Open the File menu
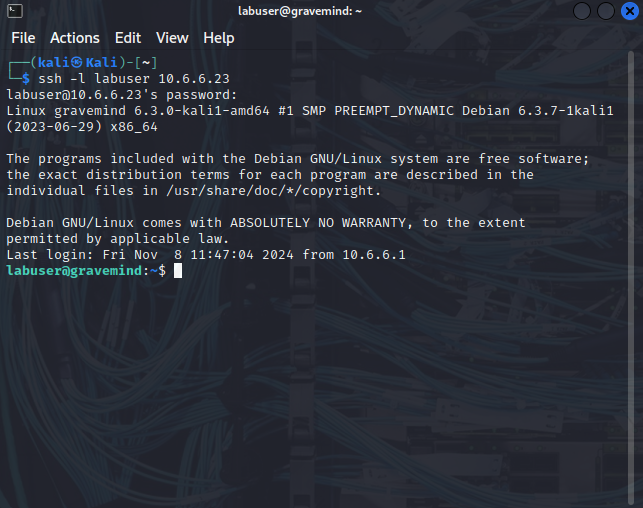Screen dimensions: 643x508 pos(23,38)
